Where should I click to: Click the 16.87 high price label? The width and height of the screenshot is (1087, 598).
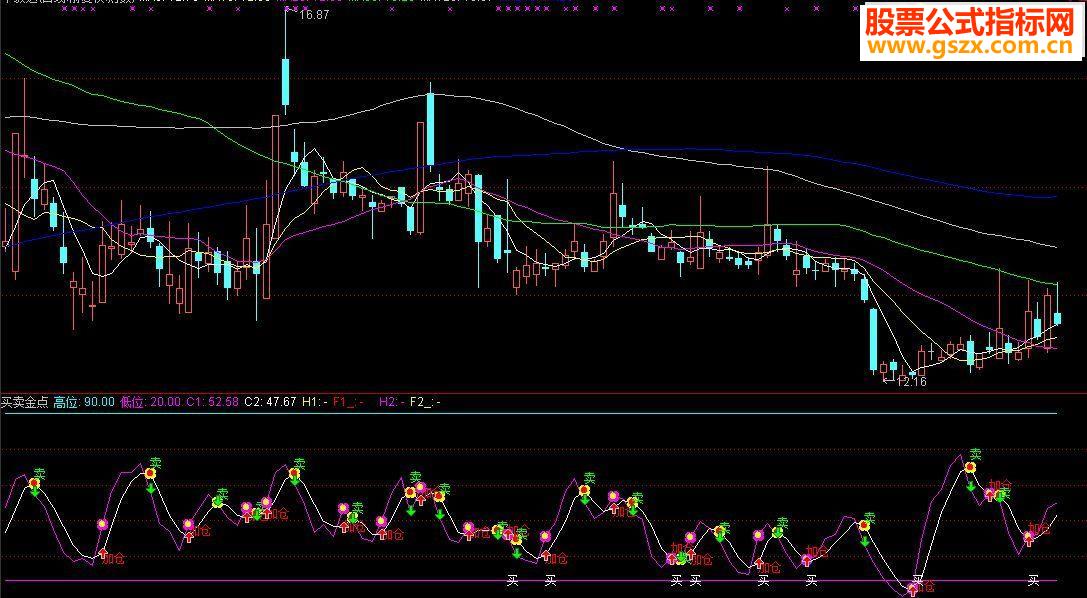tap(314, 15)
